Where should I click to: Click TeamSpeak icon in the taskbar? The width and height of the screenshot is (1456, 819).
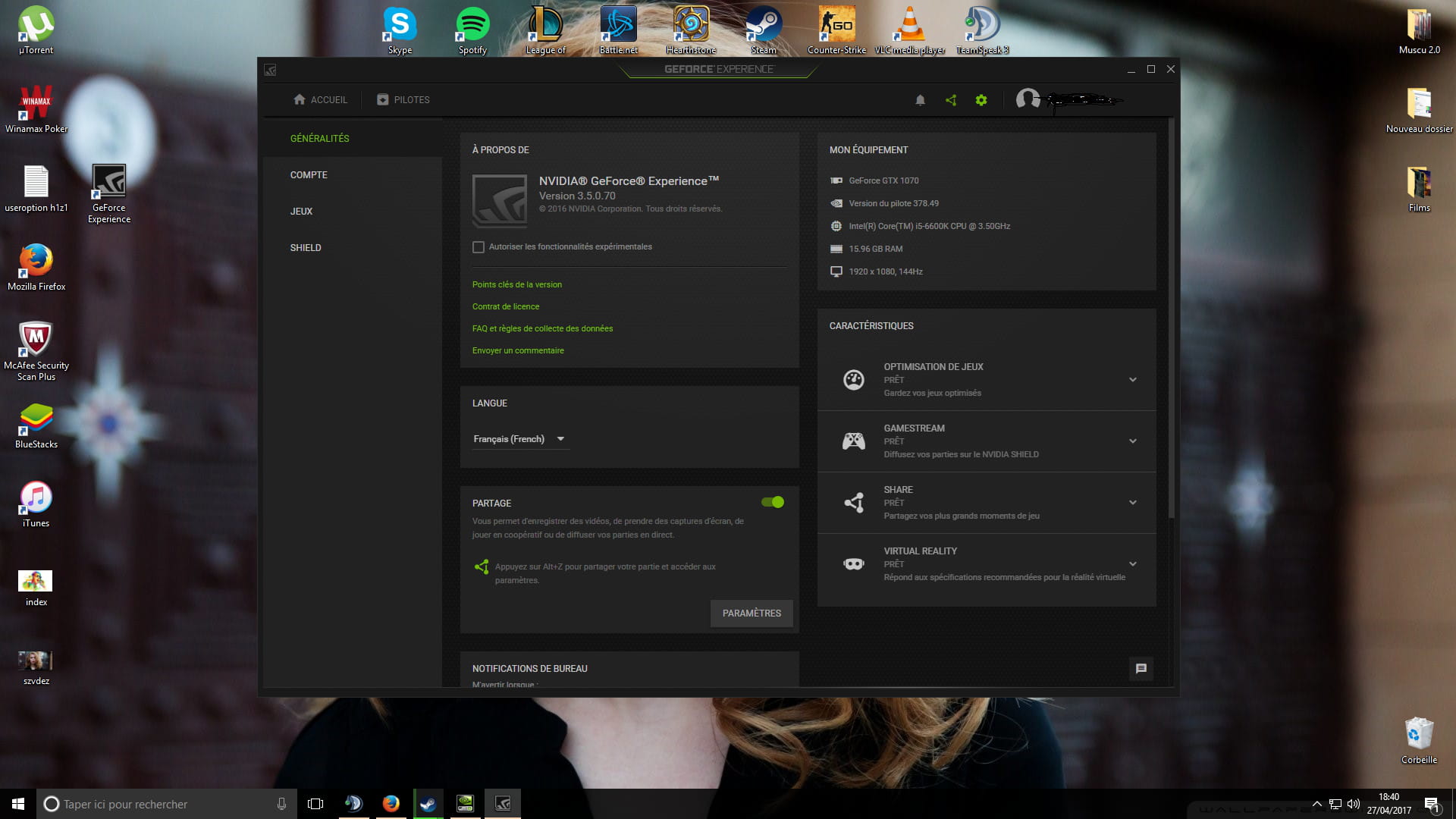pyautogui.click(x=353, y=804)
